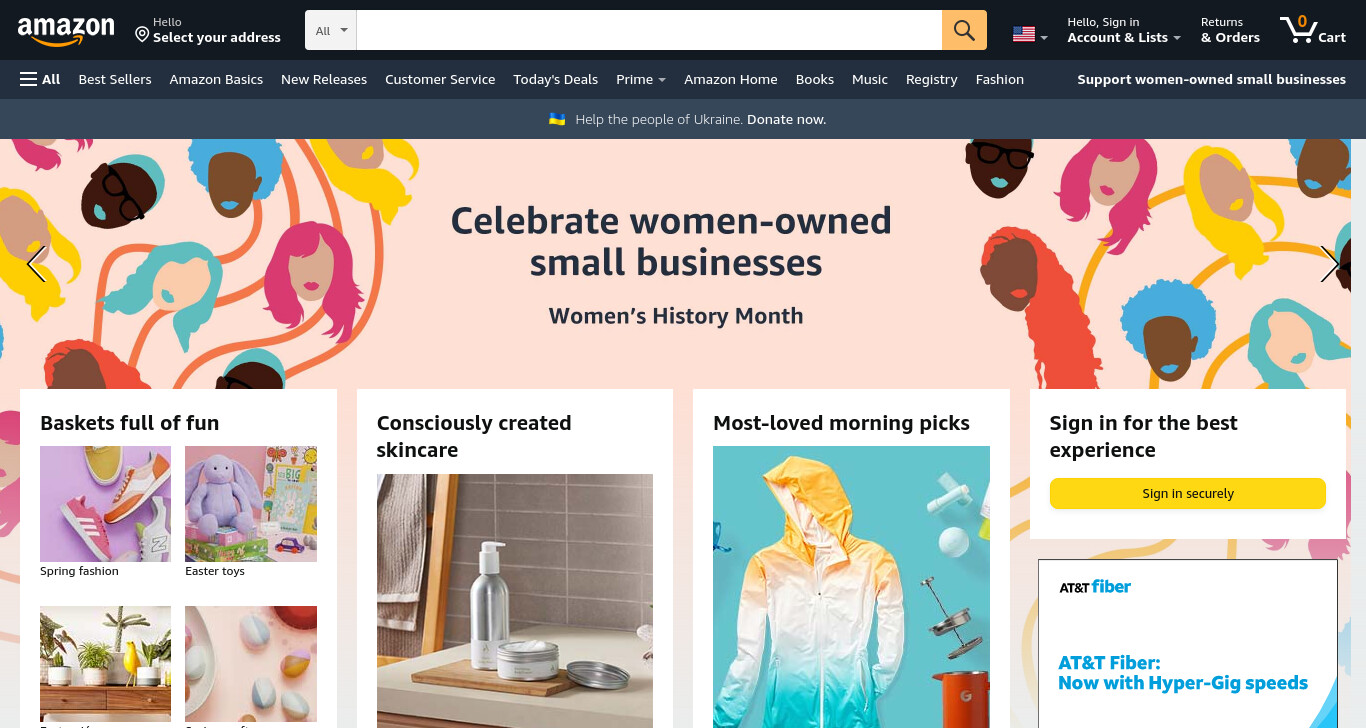Advance banner with right arrow
1366x728 pixels.
[x=1329, y=264]
